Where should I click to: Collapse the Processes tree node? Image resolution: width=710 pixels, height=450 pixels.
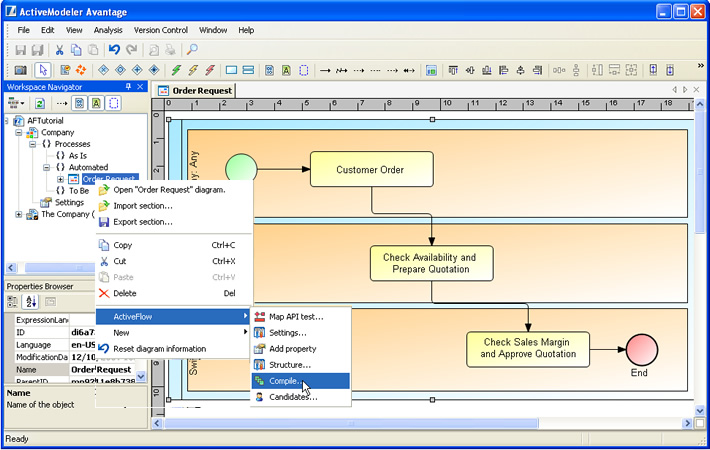tap(33, 144)
